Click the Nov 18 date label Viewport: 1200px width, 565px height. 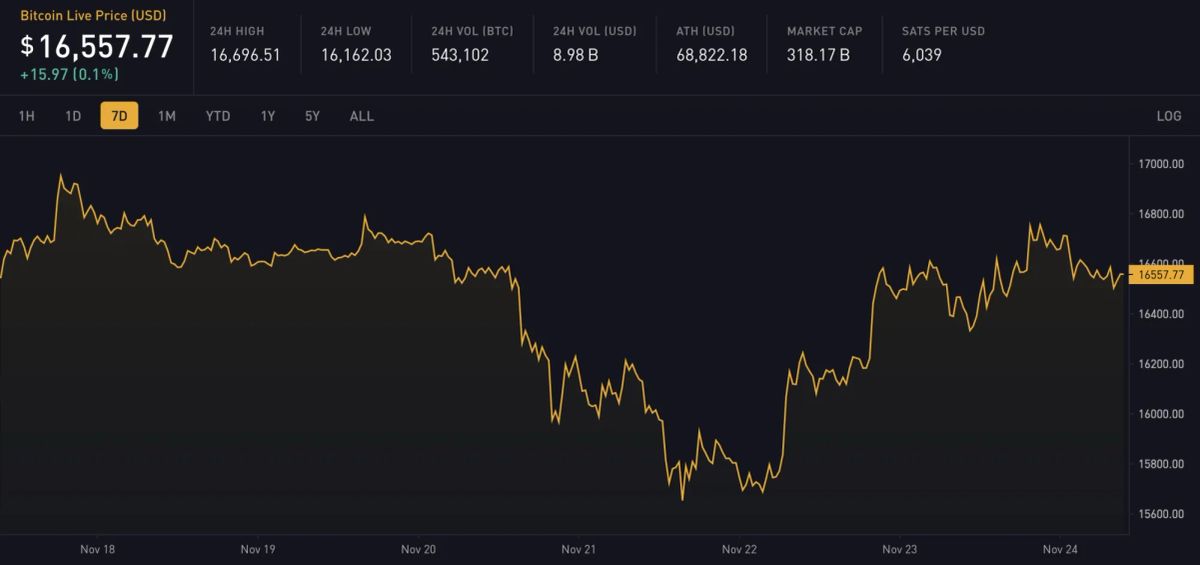pyautogui.click(x=97, y=550)
